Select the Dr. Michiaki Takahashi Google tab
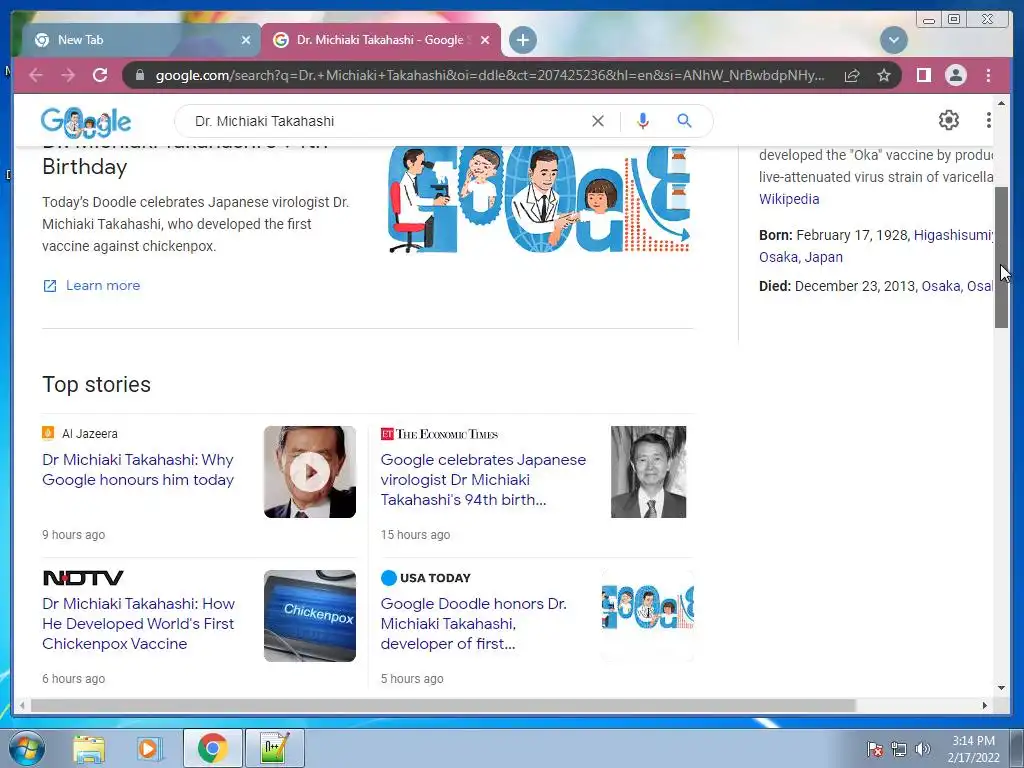 tap(381, 40)
